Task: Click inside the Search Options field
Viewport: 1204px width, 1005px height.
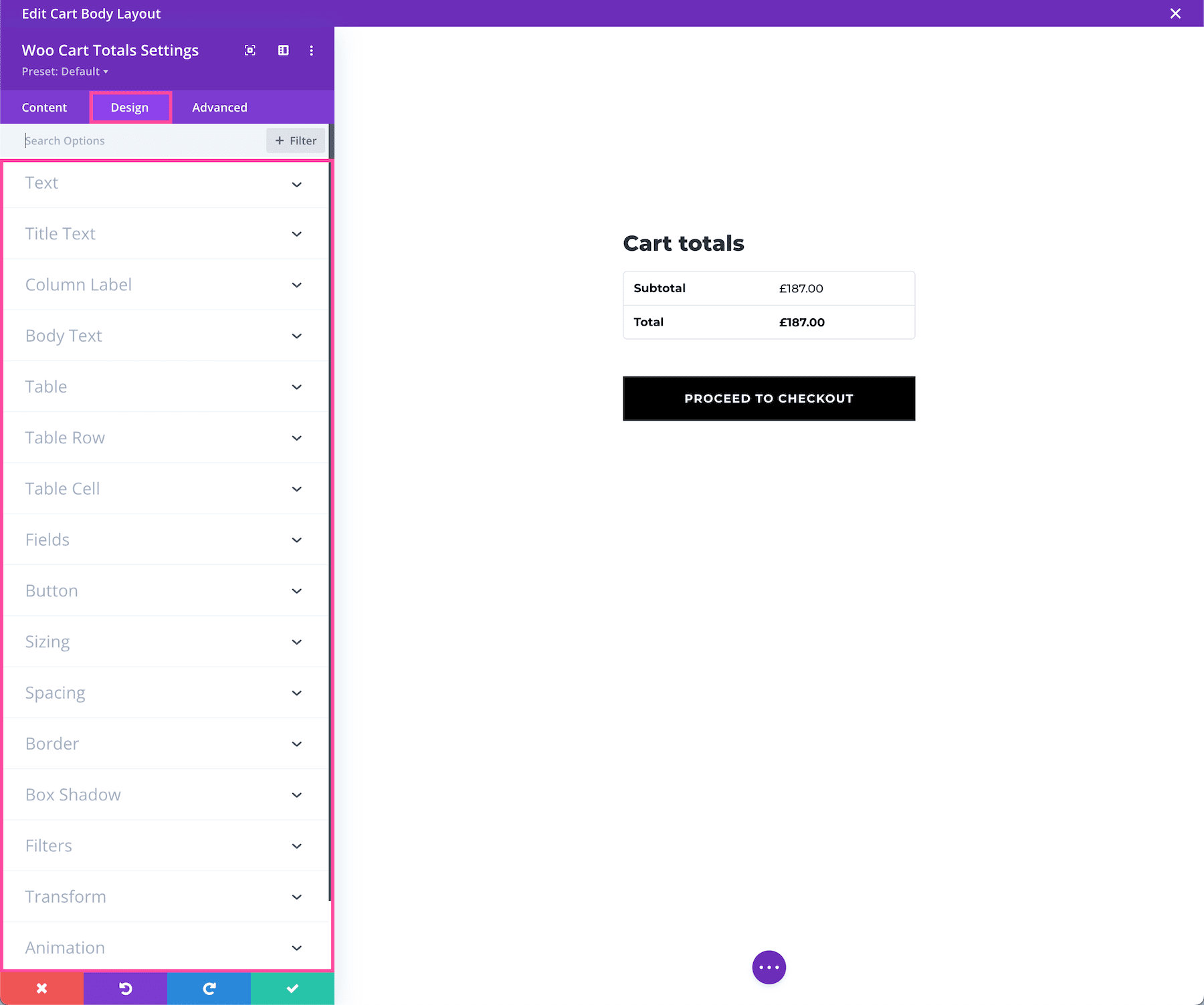Action: [x=134, y=140]
